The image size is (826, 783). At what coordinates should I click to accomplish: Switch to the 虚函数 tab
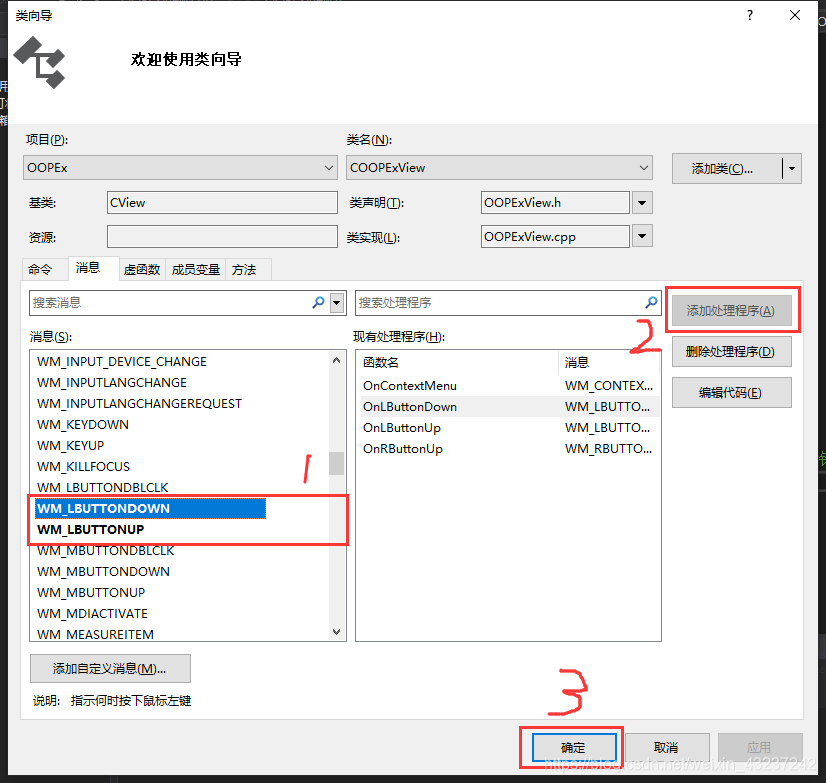point(142,270)
